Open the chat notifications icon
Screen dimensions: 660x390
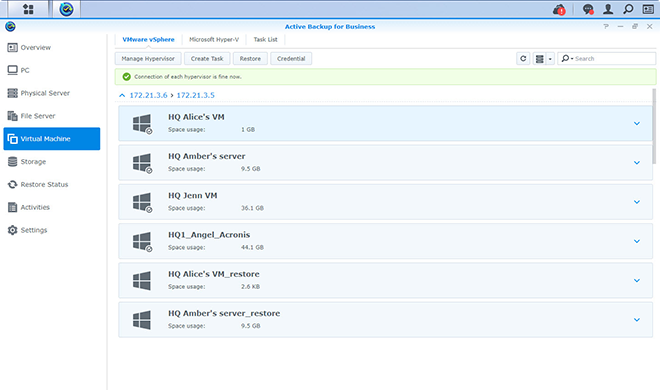click(588, 9)
